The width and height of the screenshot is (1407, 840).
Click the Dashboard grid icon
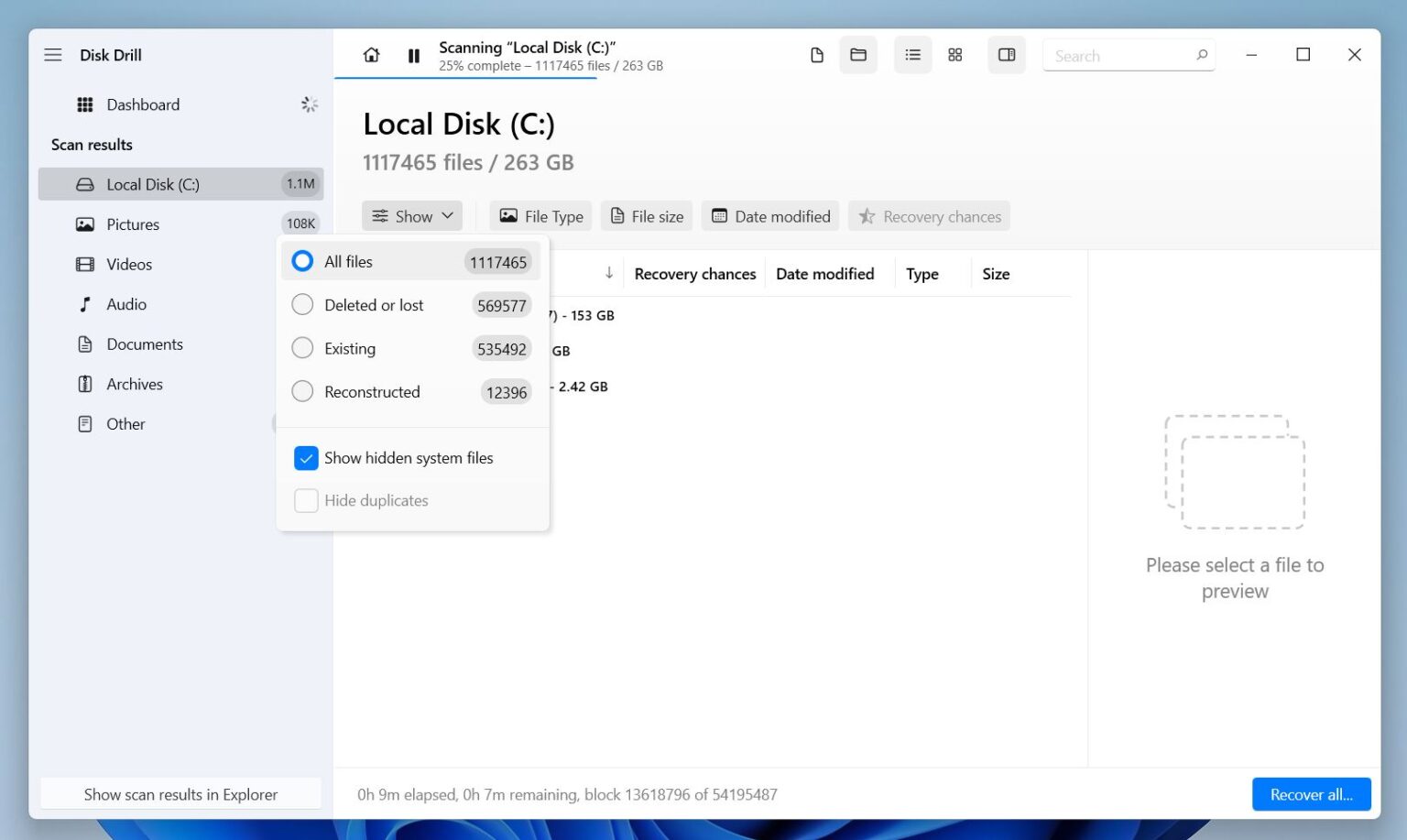[85, 104]
